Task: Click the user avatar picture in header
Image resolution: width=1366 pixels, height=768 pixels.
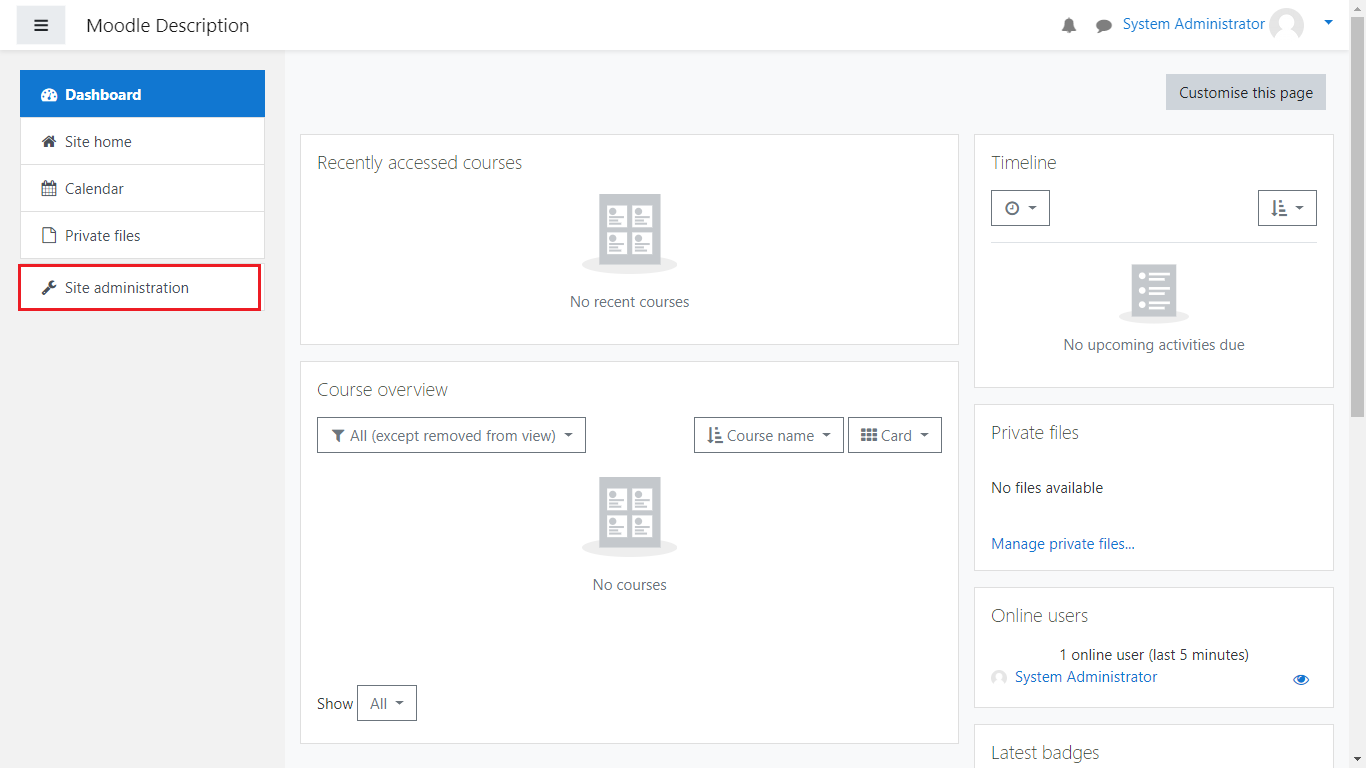Action: click(x=1286, y=25)
